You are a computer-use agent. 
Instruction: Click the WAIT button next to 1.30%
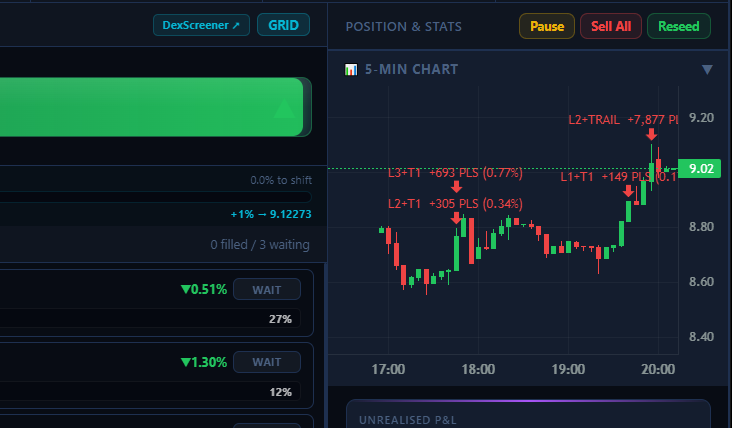coord(267,362)
